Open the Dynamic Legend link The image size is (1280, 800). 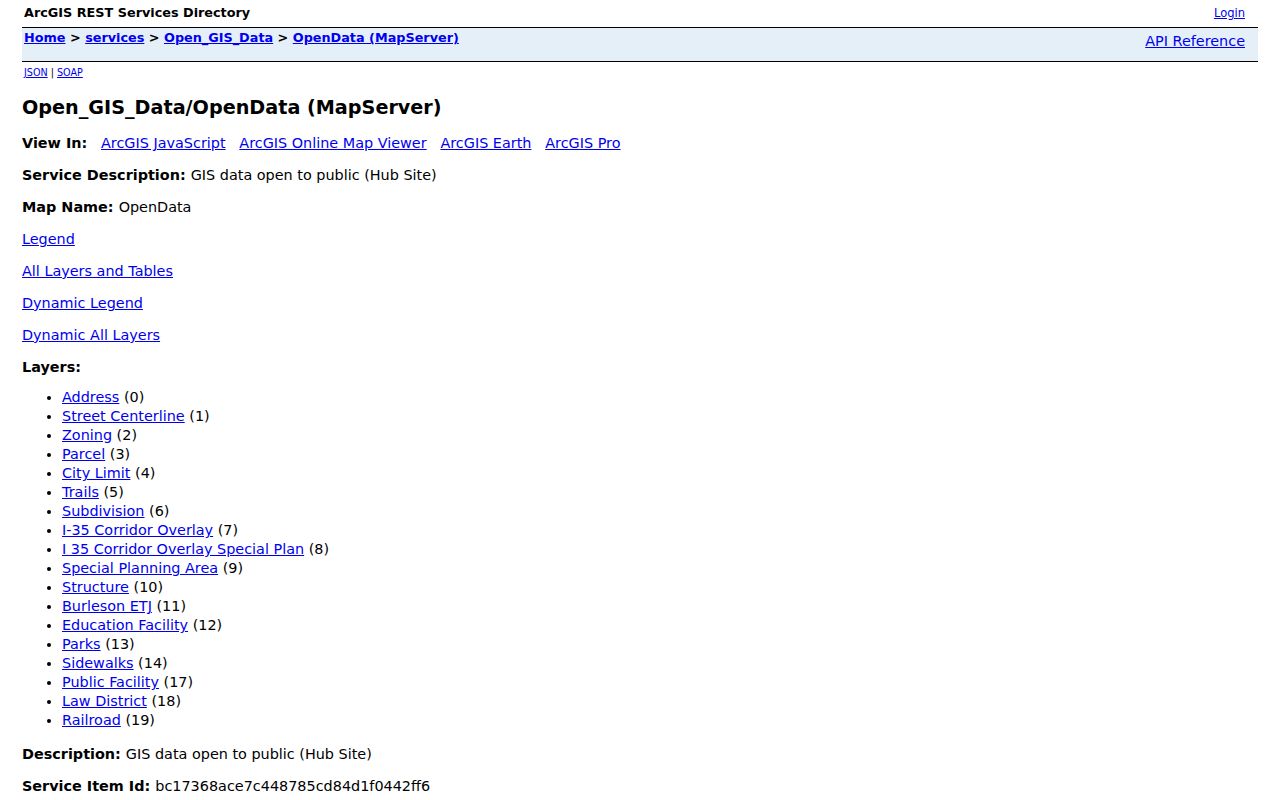pos(82,303)
